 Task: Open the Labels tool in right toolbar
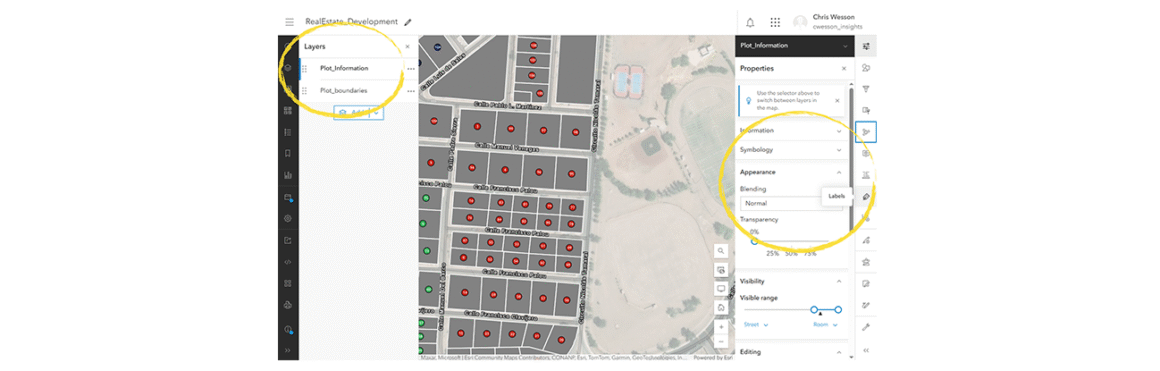(866, 196)
